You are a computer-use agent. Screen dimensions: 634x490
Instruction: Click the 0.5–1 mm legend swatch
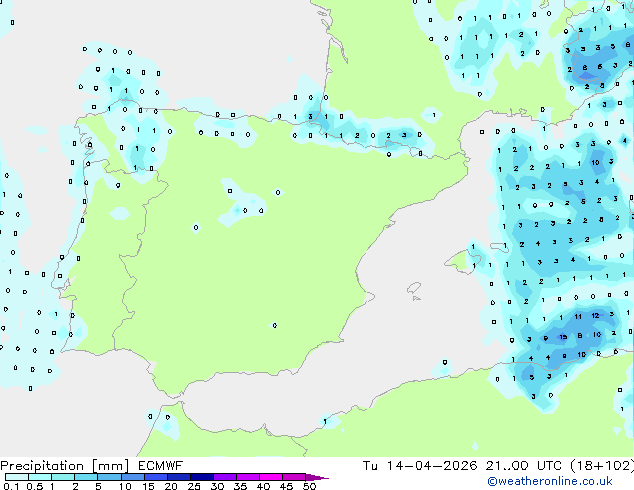point(40,477)
